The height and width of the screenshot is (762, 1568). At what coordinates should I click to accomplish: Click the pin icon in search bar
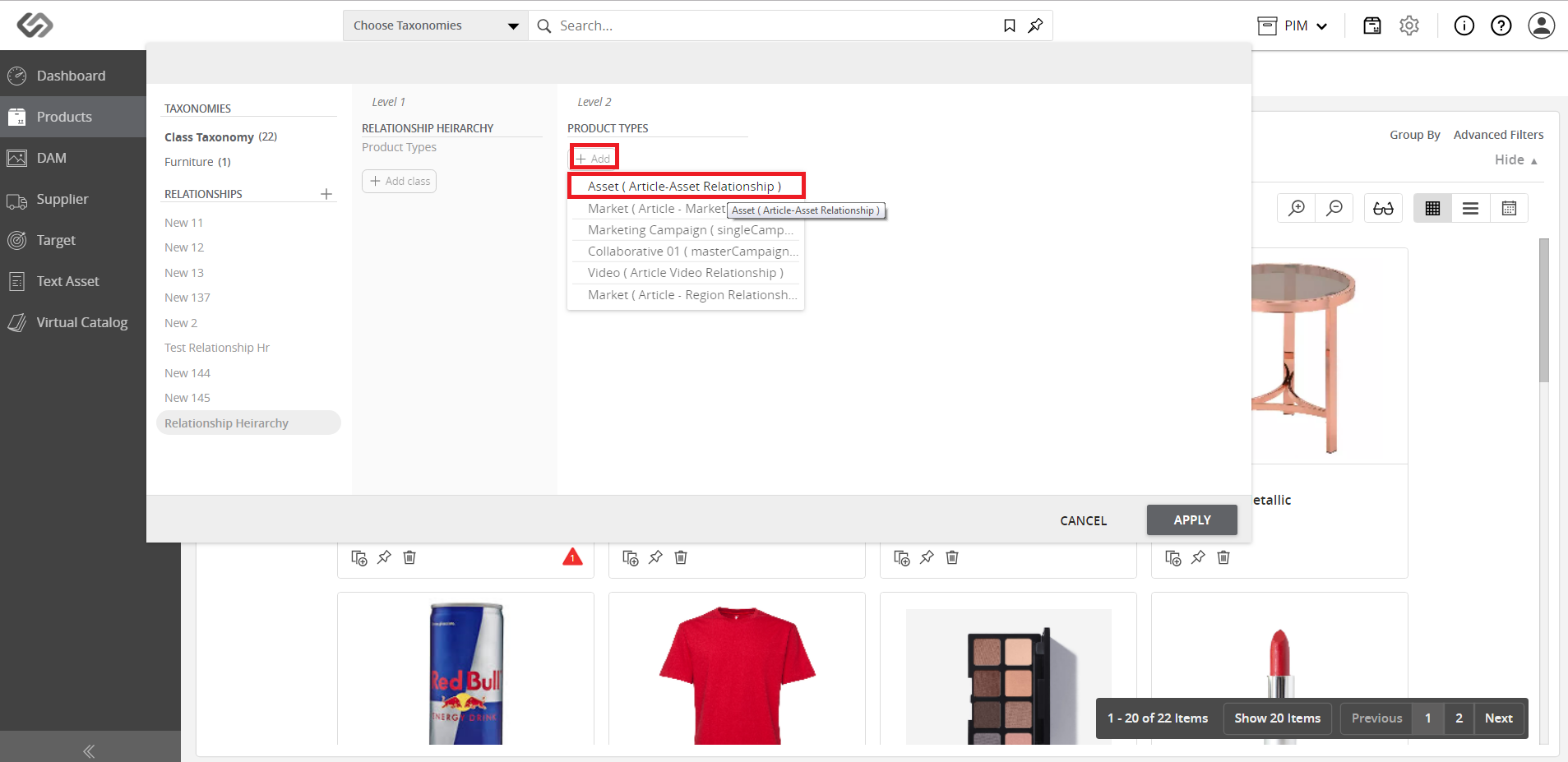click(1036, 25)
